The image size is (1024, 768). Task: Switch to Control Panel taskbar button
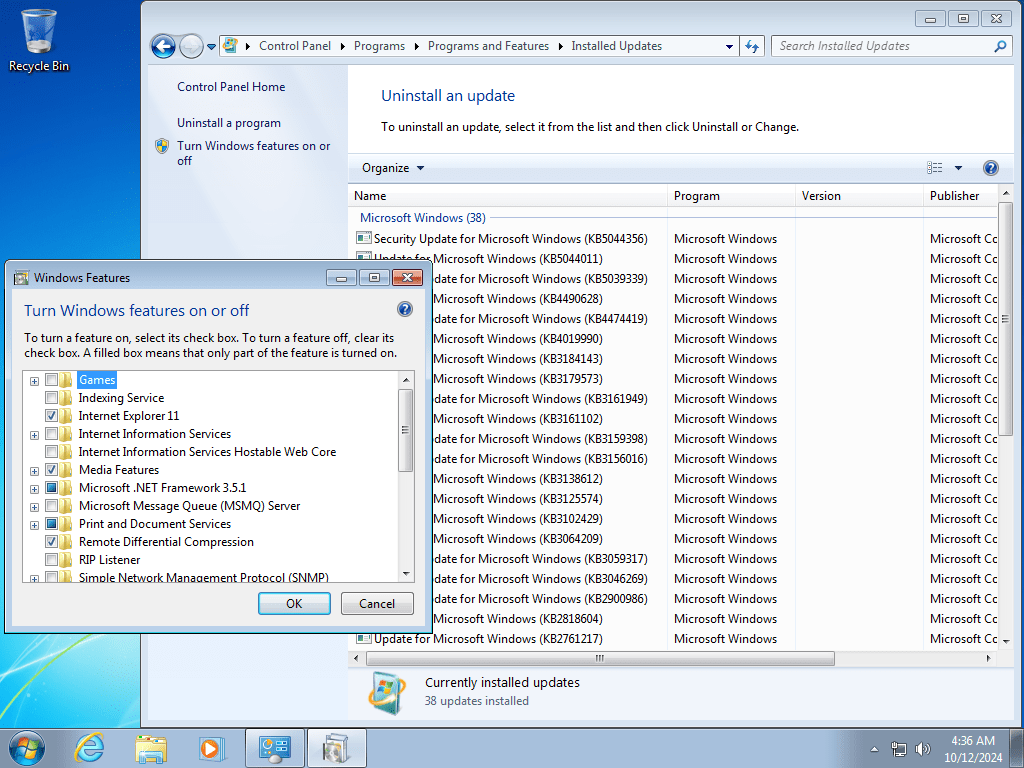275,748
